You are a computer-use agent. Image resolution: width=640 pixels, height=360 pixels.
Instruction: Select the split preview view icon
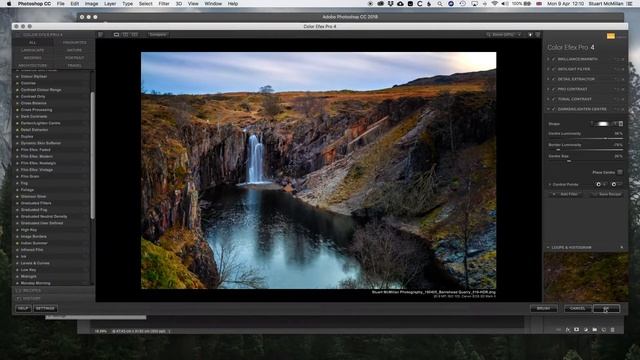click(x=125, y=35)
